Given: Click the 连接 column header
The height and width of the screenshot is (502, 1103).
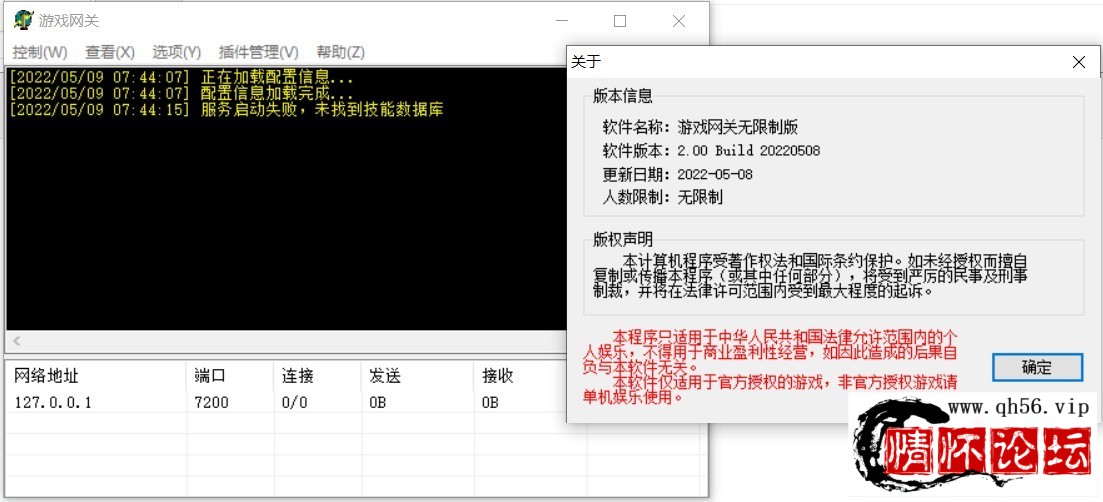Looking at the screenshot, I should click(x=318, y=377).
